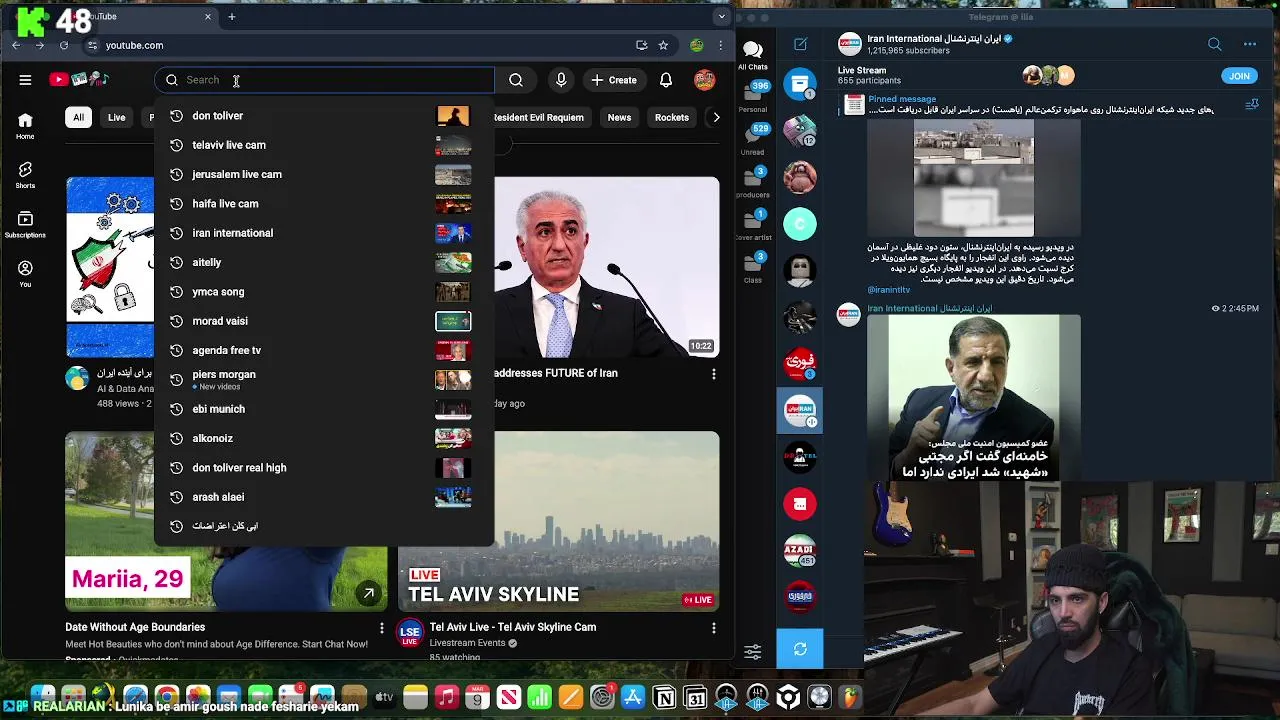Viewport: 1280px width, 720px height.
Task: Open the Unread folder in Telegram
Action: (753, 140)
